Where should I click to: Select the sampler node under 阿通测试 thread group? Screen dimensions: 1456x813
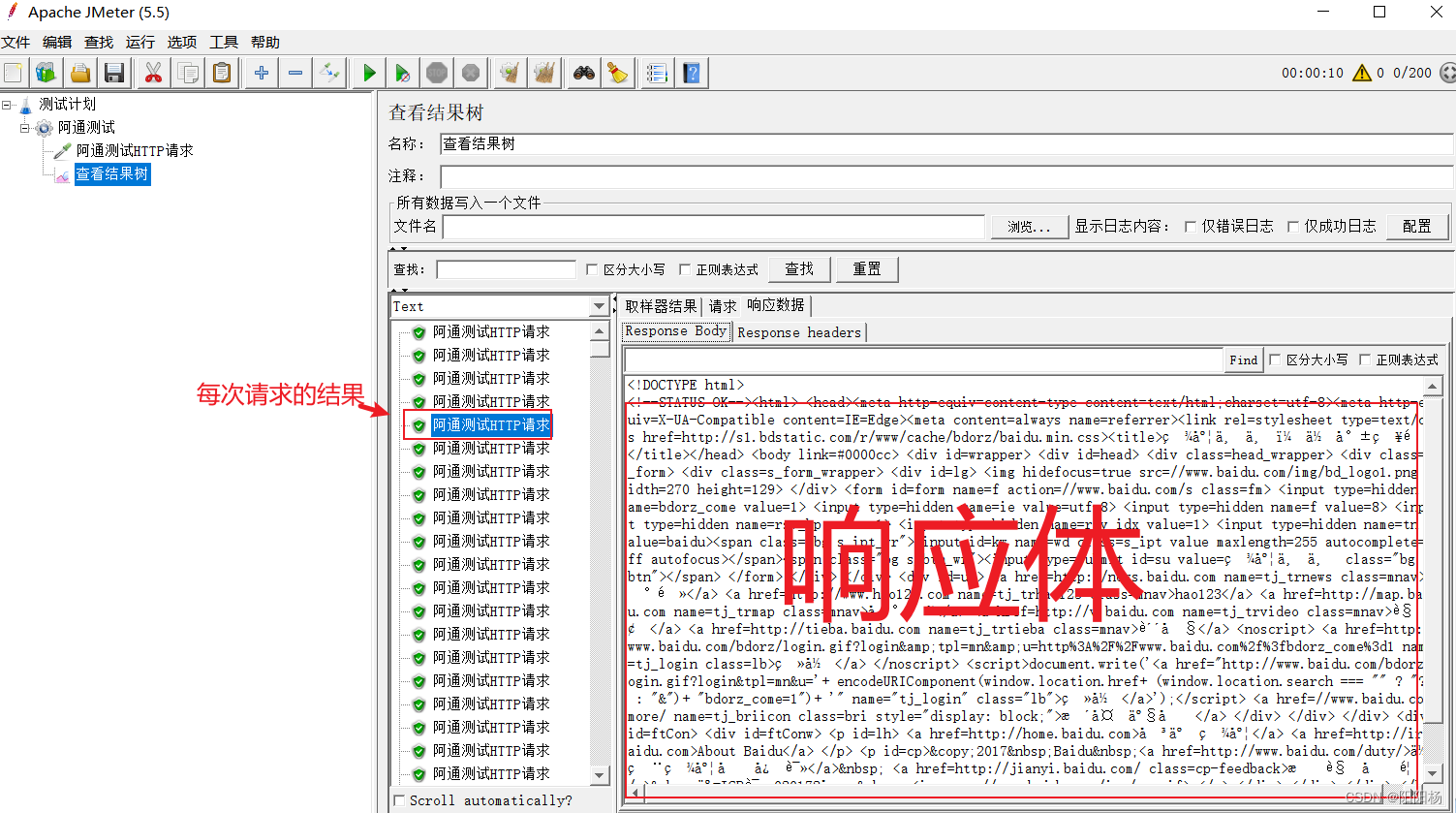tap(135, 151)
